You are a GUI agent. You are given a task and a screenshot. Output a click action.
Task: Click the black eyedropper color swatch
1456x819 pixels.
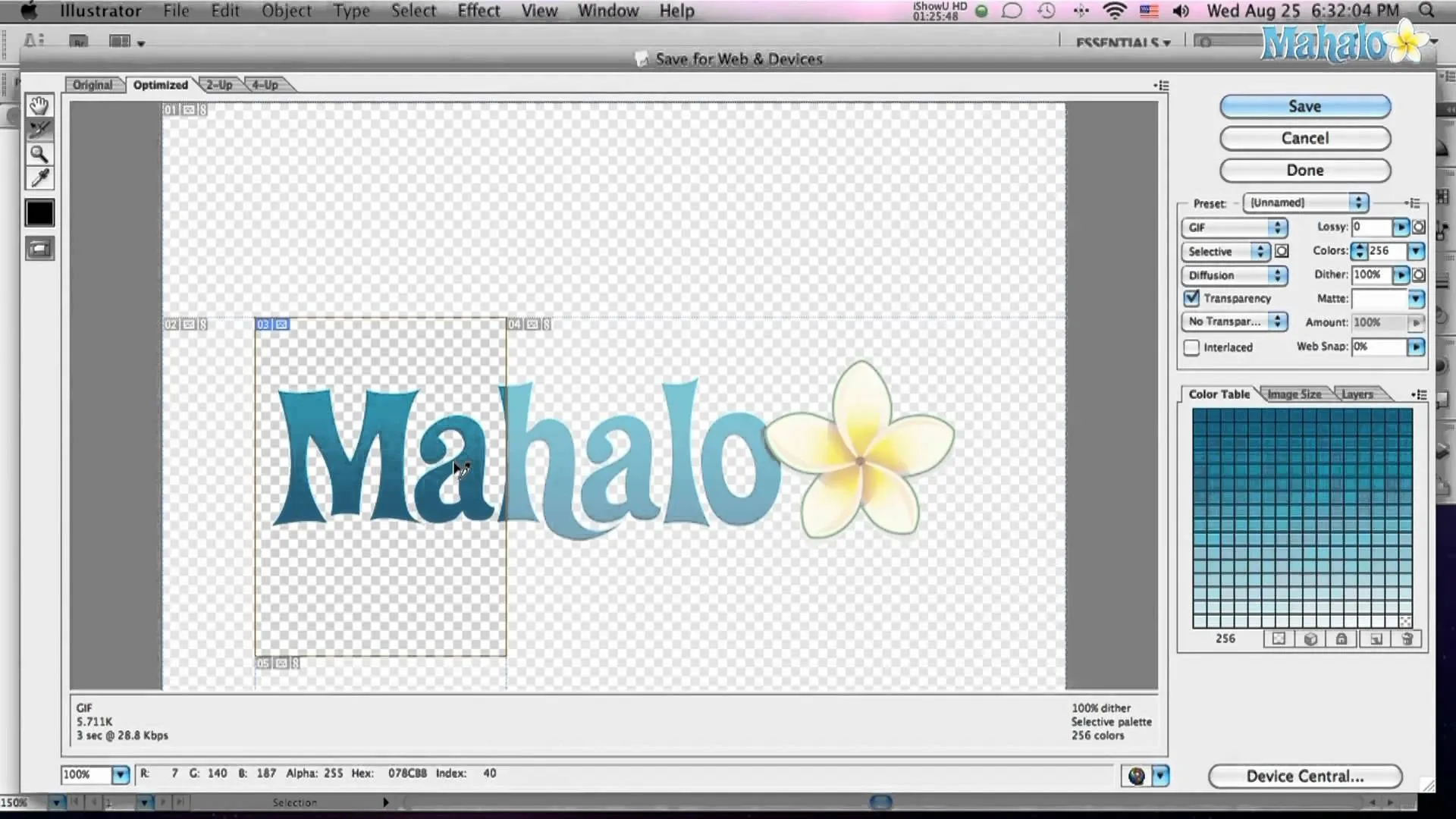[x=39, y=213]
